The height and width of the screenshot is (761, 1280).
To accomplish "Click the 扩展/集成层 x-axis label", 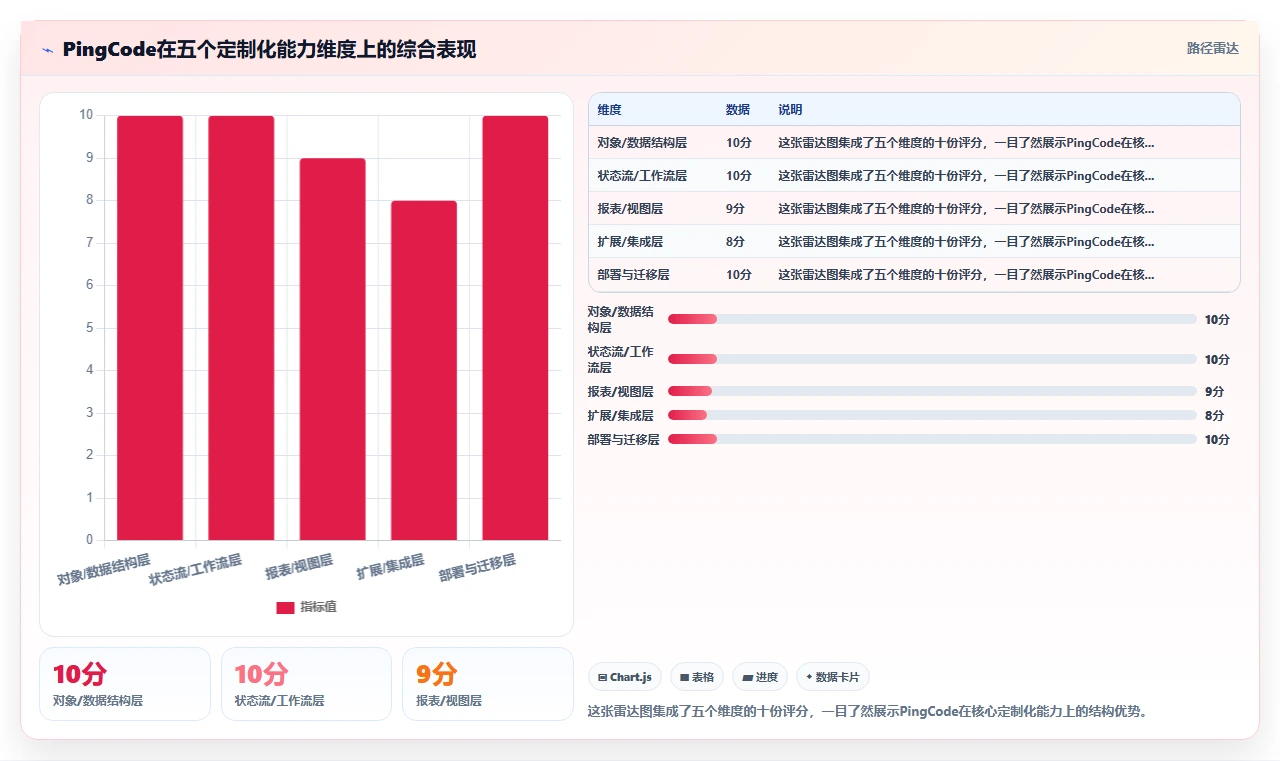I will (391, 567).
